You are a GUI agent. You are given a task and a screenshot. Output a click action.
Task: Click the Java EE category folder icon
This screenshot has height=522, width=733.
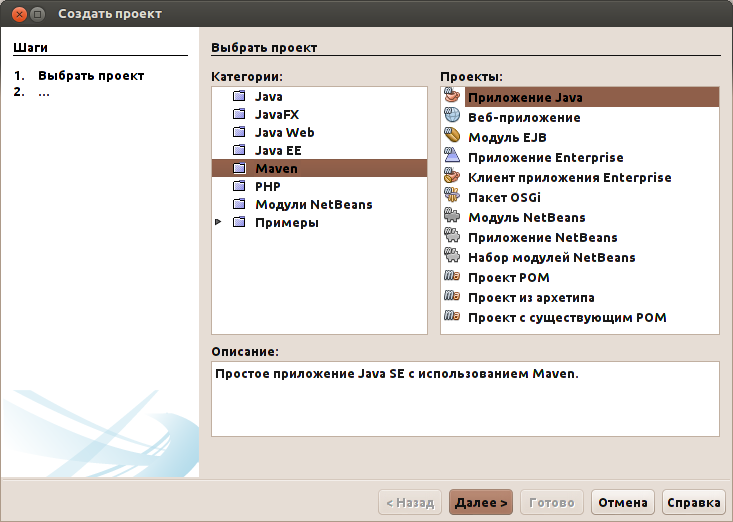[239, 150]
